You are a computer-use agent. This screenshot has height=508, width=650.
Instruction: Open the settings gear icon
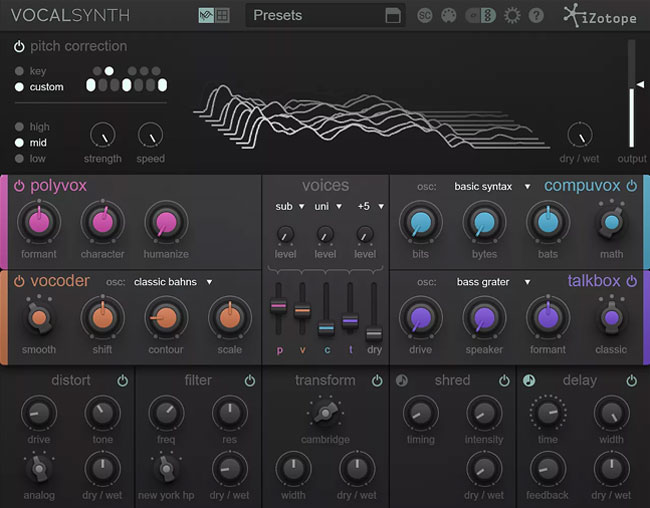click(512, 16)
